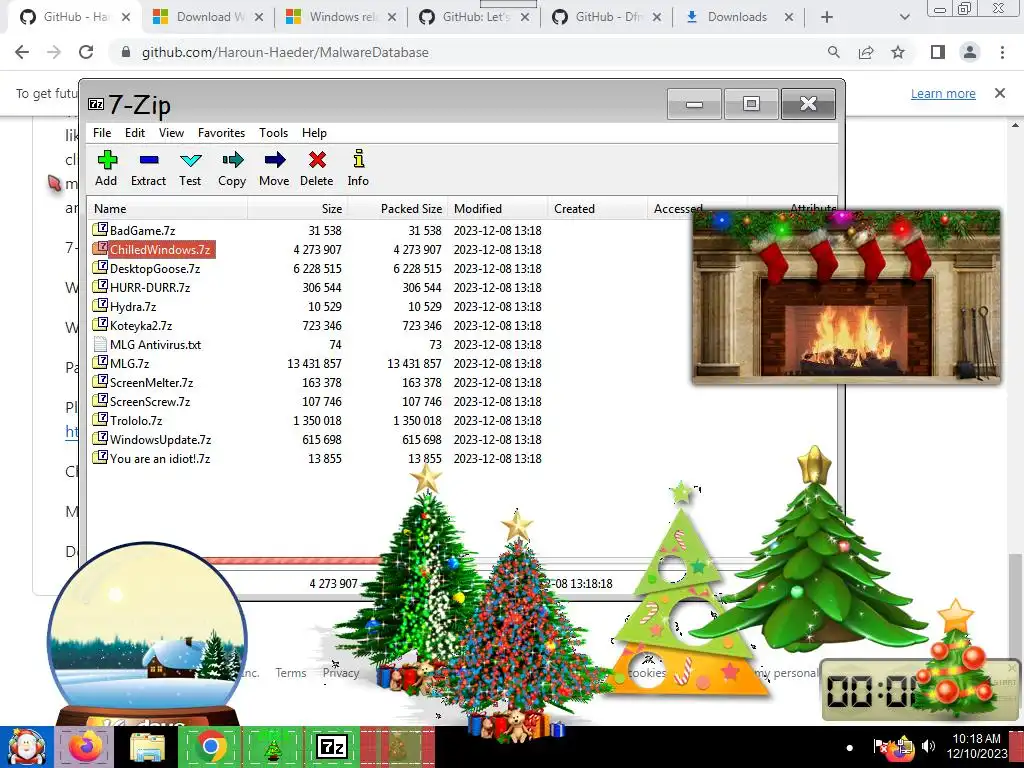This screenshot has height=768, width=1024.
Task: Click the Add toolbar icon in 7-Zip
Action: pos(106,168)
